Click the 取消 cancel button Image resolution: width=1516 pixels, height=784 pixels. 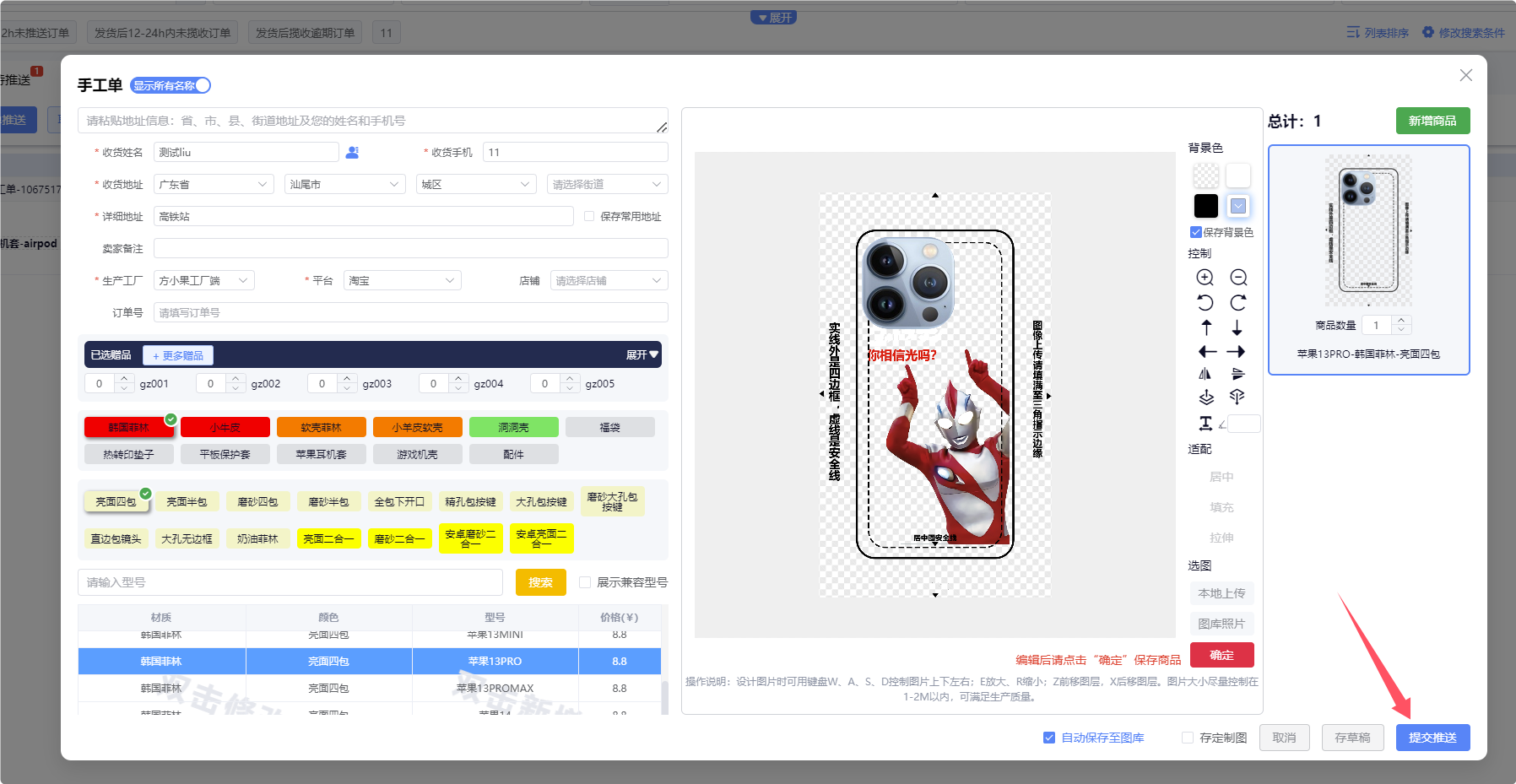coord(1284,738)
